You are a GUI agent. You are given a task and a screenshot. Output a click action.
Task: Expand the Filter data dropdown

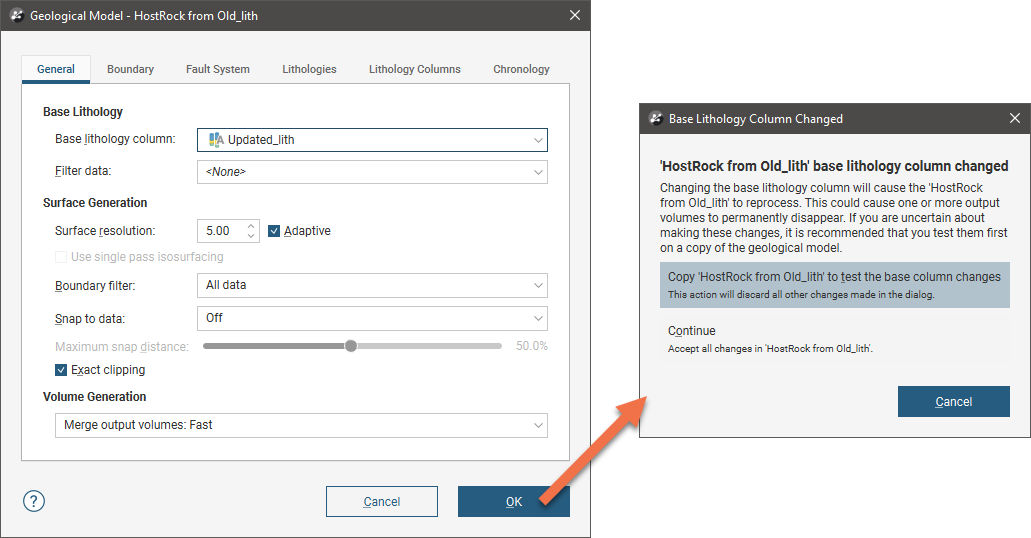pos(538,172)
